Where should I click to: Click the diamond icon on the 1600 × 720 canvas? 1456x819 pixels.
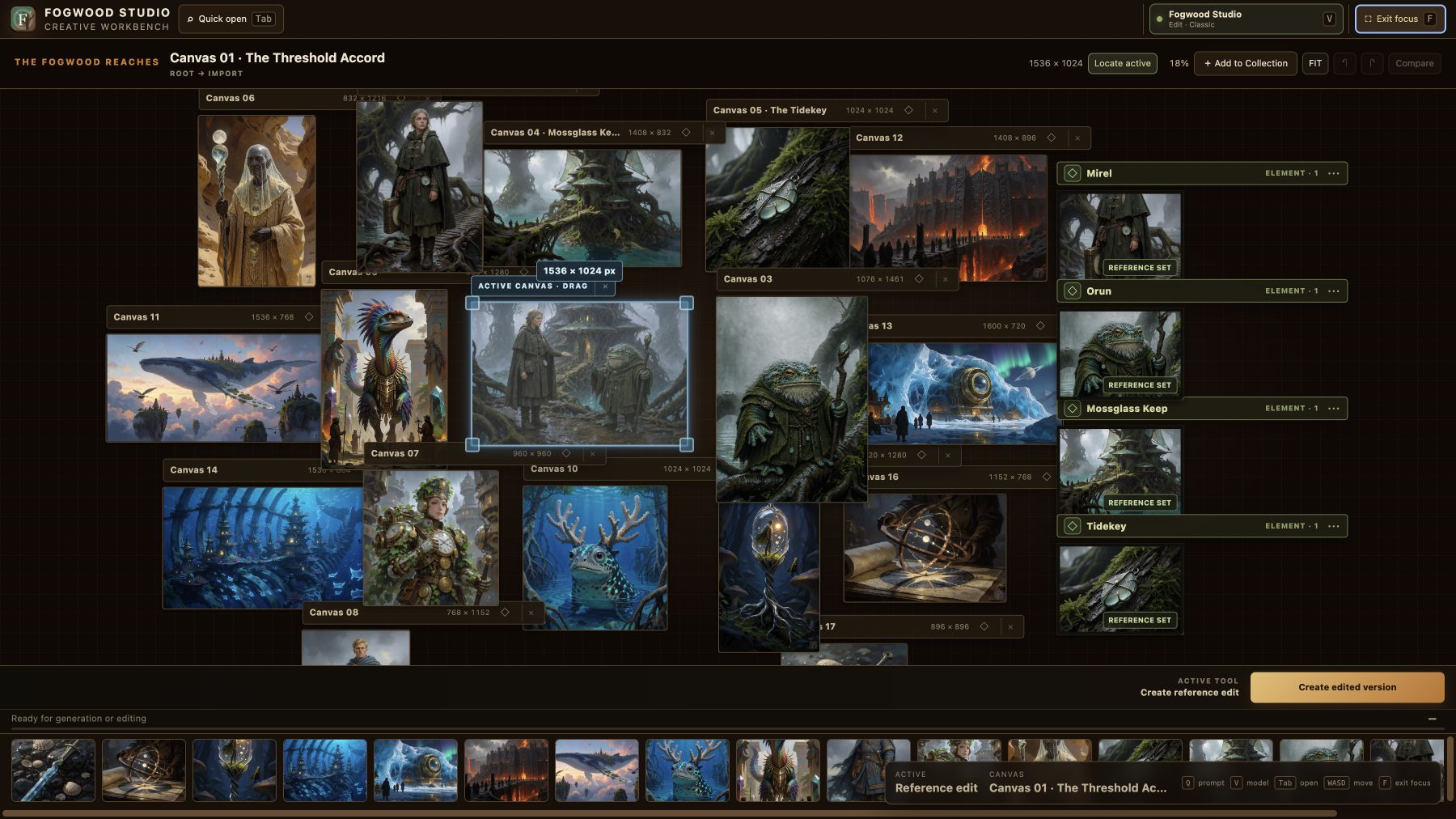(1040, 326)
